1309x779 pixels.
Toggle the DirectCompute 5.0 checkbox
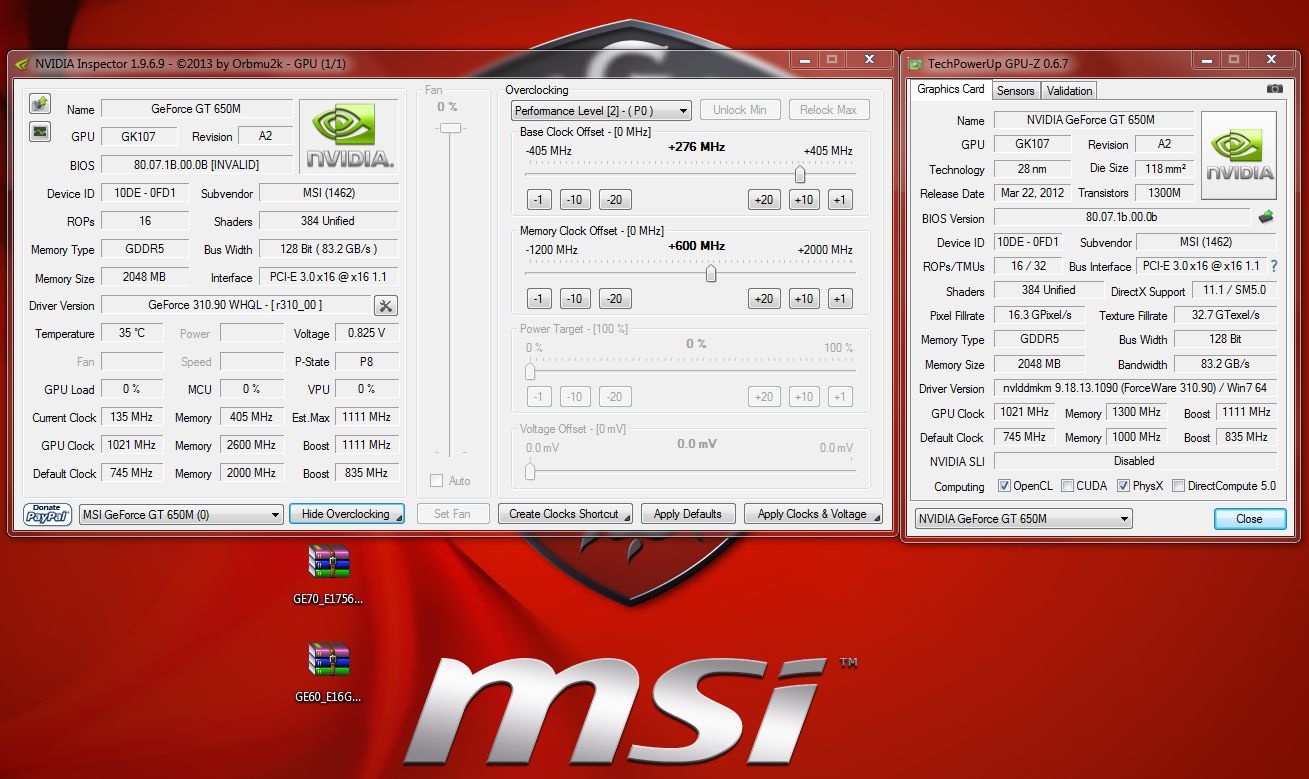point(1178,486)
